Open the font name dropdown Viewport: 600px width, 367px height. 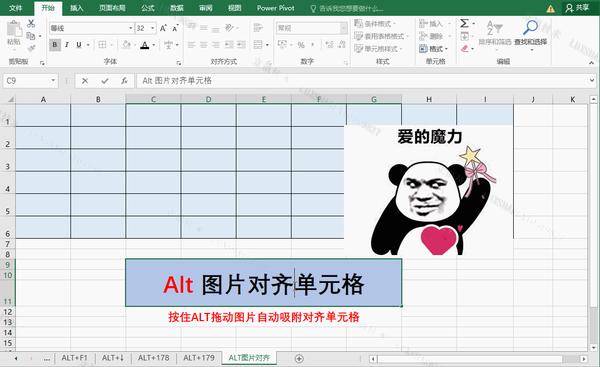tap(130, 28)
